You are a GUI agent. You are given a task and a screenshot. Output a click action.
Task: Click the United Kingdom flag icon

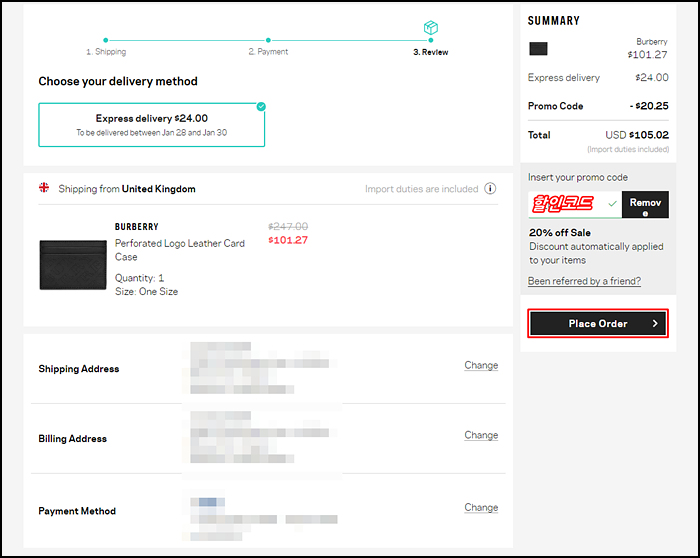(44, 187)
